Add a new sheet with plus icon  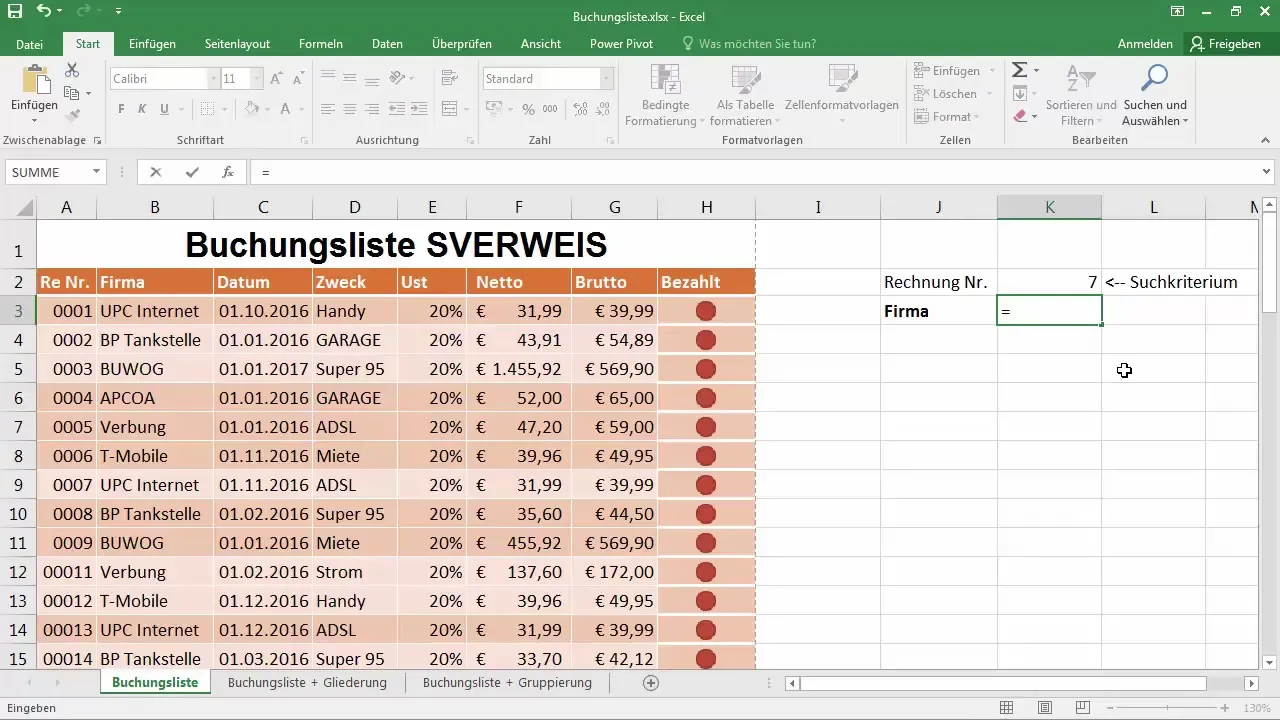pos(651,683)
